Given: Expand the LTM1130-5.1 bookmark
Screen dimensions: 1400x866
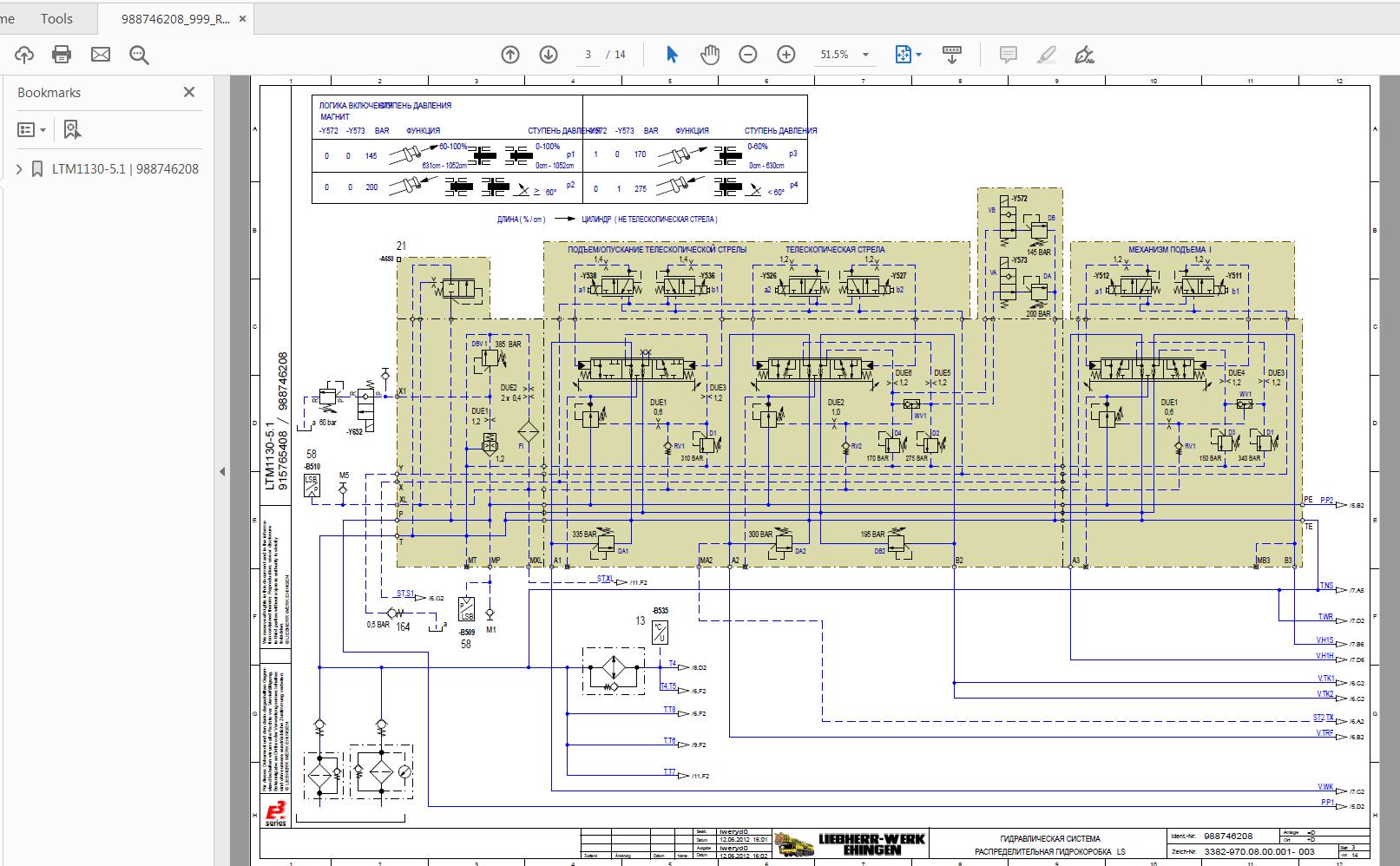Looking at the screenshot, I should point(17,168).
